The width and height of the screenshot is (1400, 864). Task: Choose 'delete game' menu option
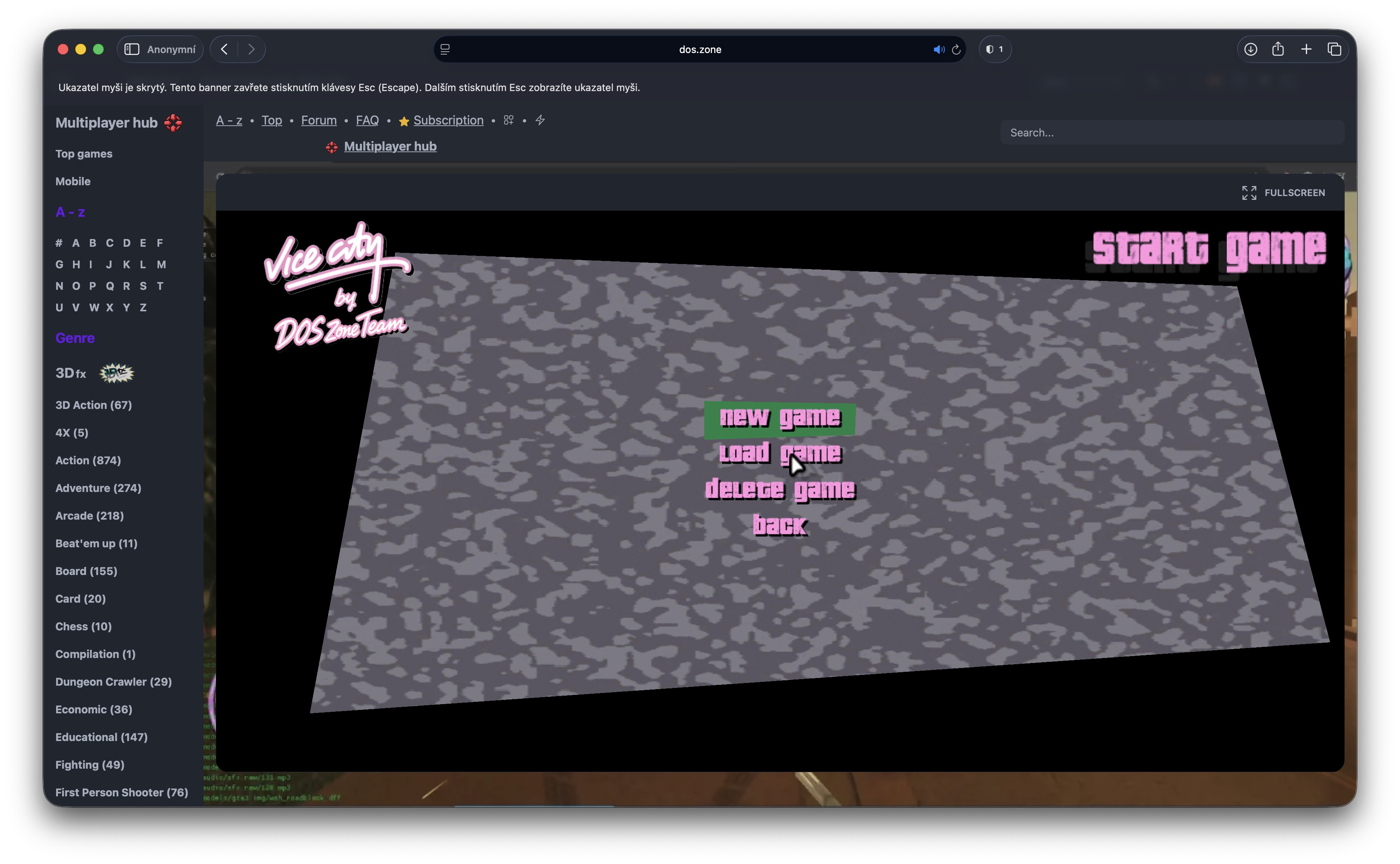click(x=780, y=490)
